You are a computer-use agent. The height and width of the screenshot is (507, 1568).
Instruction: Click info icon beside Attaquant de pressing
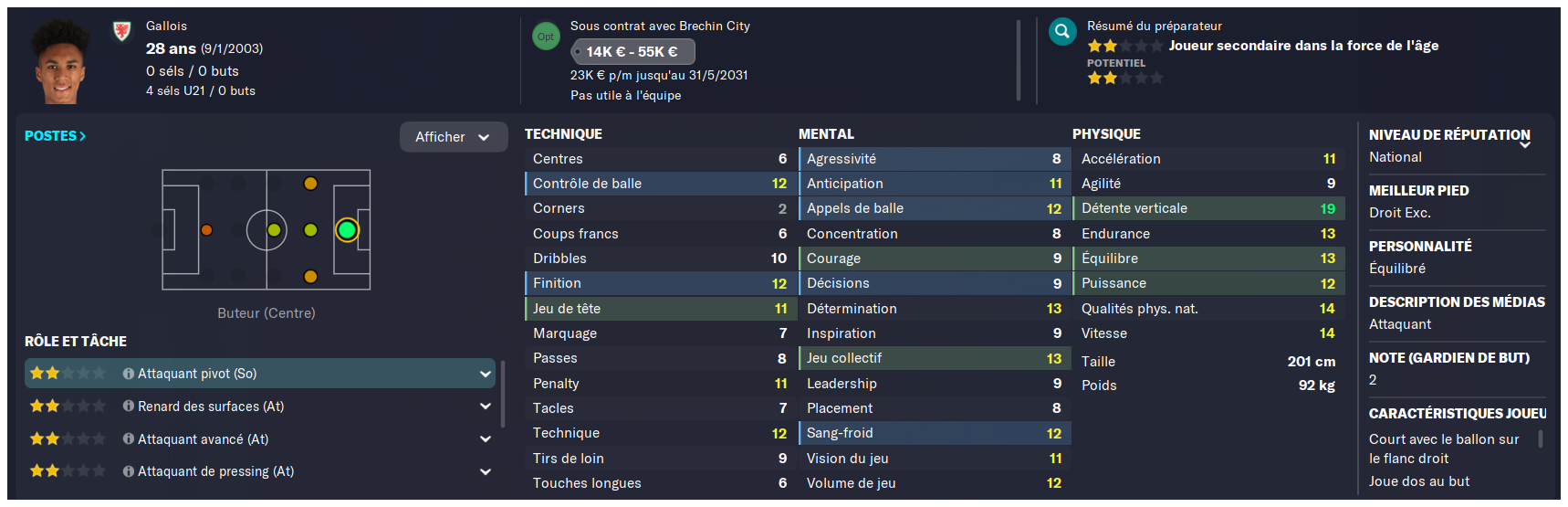129,471
